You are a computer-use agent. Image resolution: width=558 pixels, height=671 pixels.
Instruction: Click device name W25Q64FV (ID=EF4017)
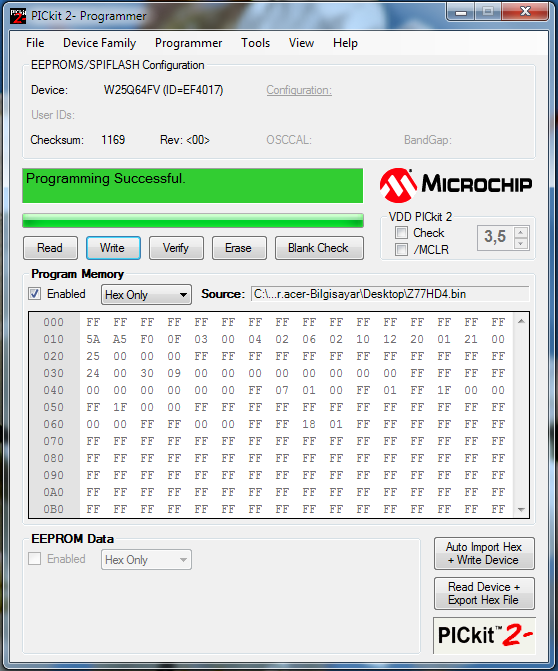point(163,90)
